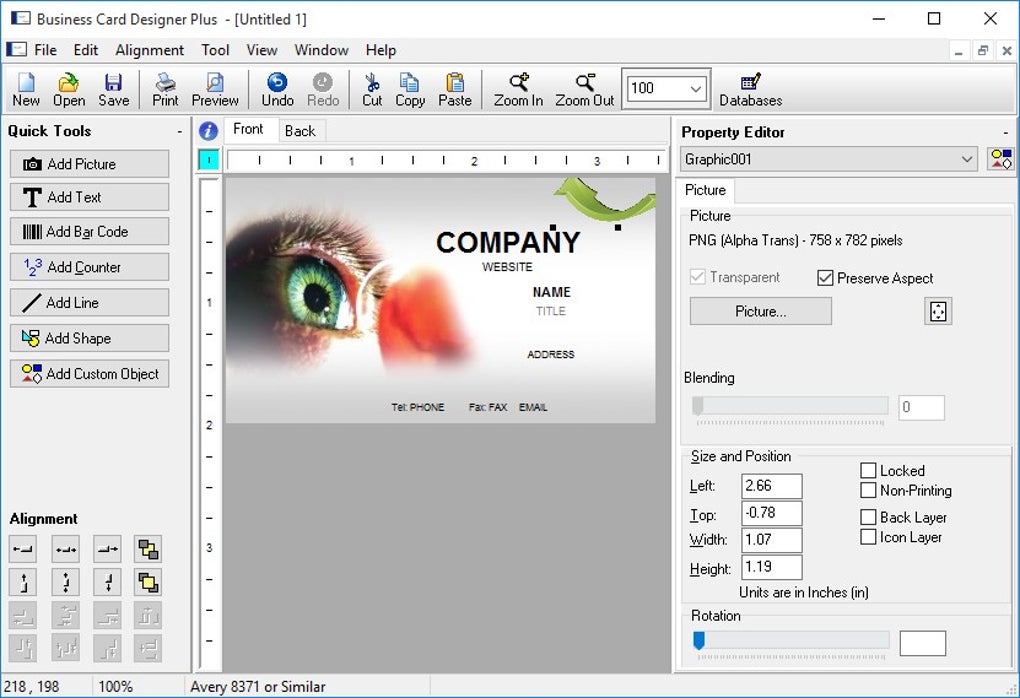The height and width of the screenshot is (698, 1020).
Task: Open a file with the Open icon
Action: (69, 90)
